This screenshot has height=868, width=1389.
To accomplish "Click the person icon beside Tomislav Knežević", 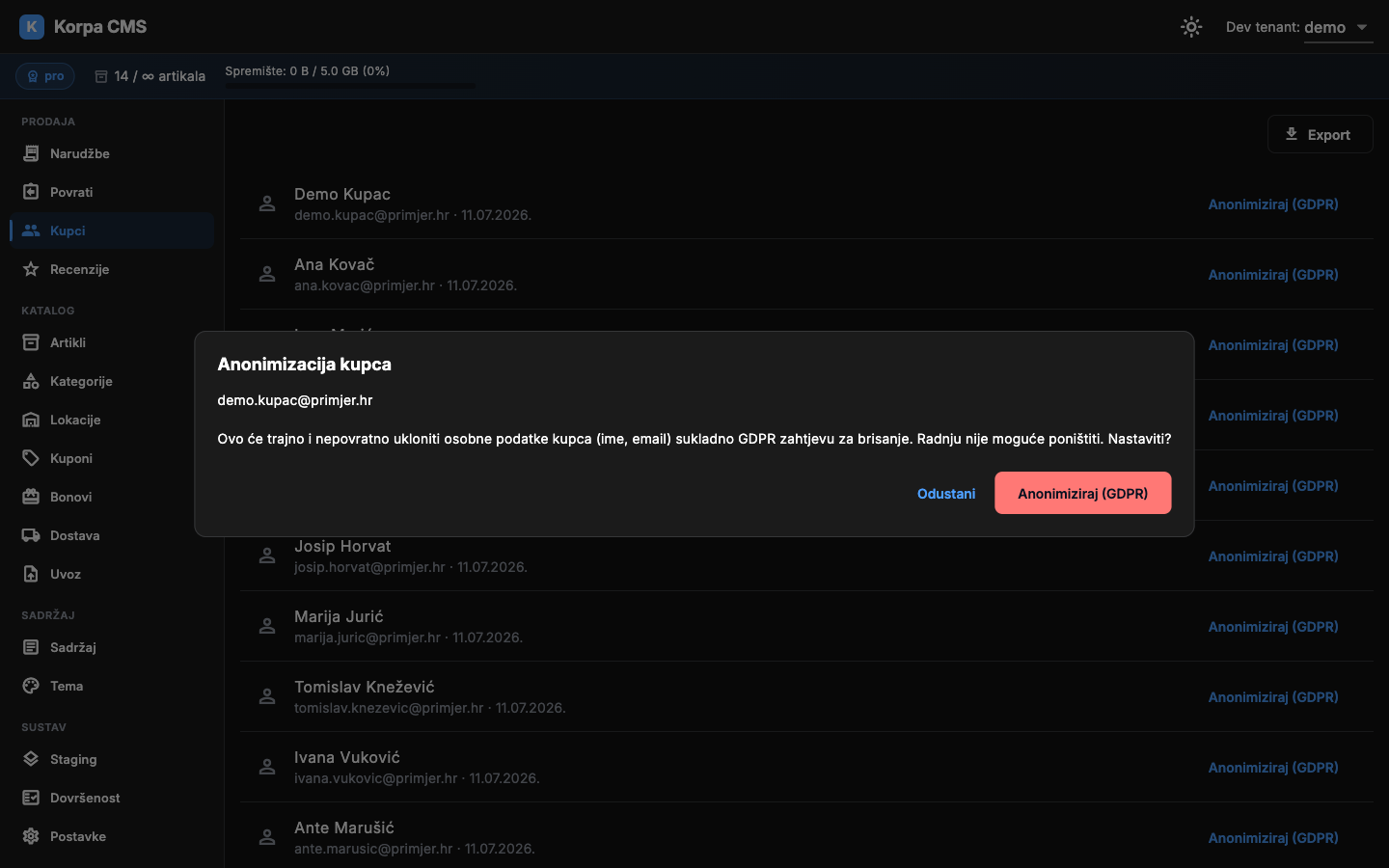I will tap(267, 696).
